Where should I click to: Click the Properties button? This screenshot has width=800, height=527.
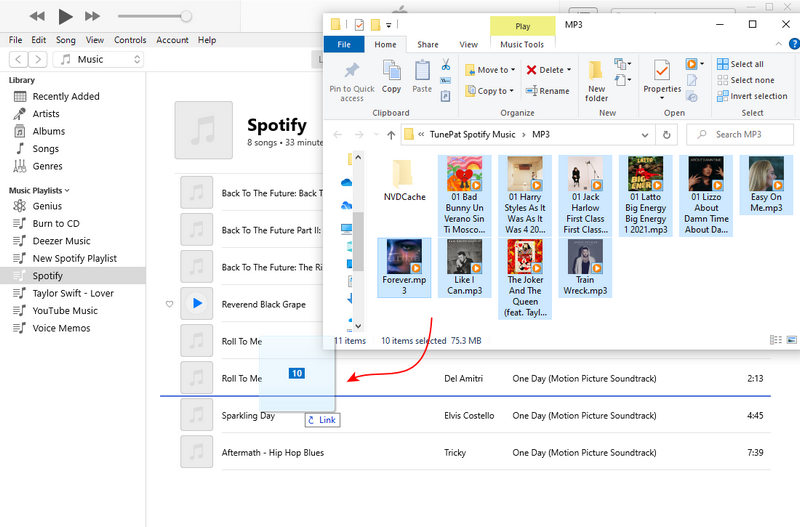click(662, 78)
